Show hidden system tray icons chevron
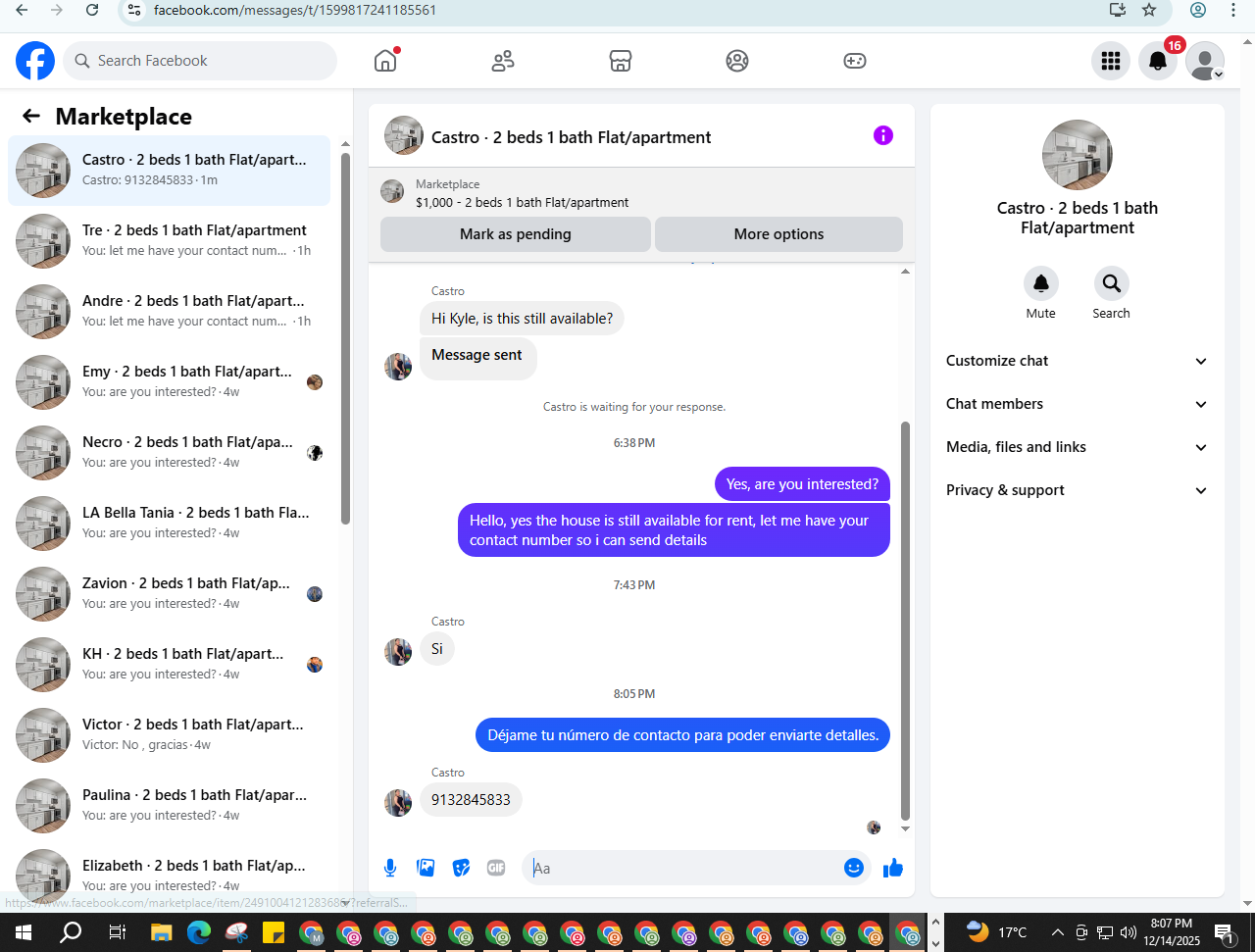The height and width of the screenshot is (952, 1255). [1057, 932]
